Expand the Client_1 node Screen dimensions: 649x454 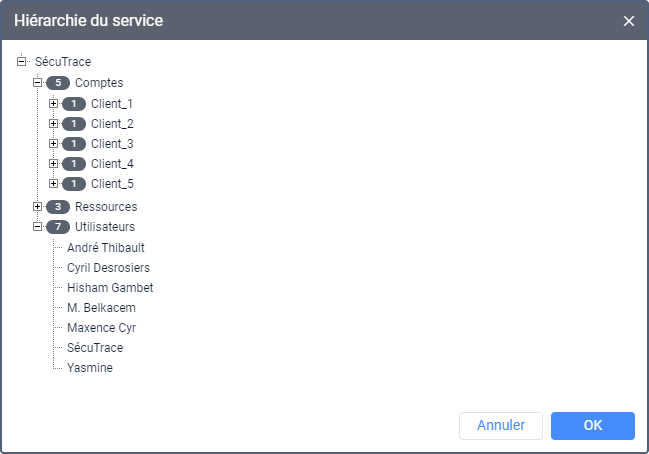(54, 103)
